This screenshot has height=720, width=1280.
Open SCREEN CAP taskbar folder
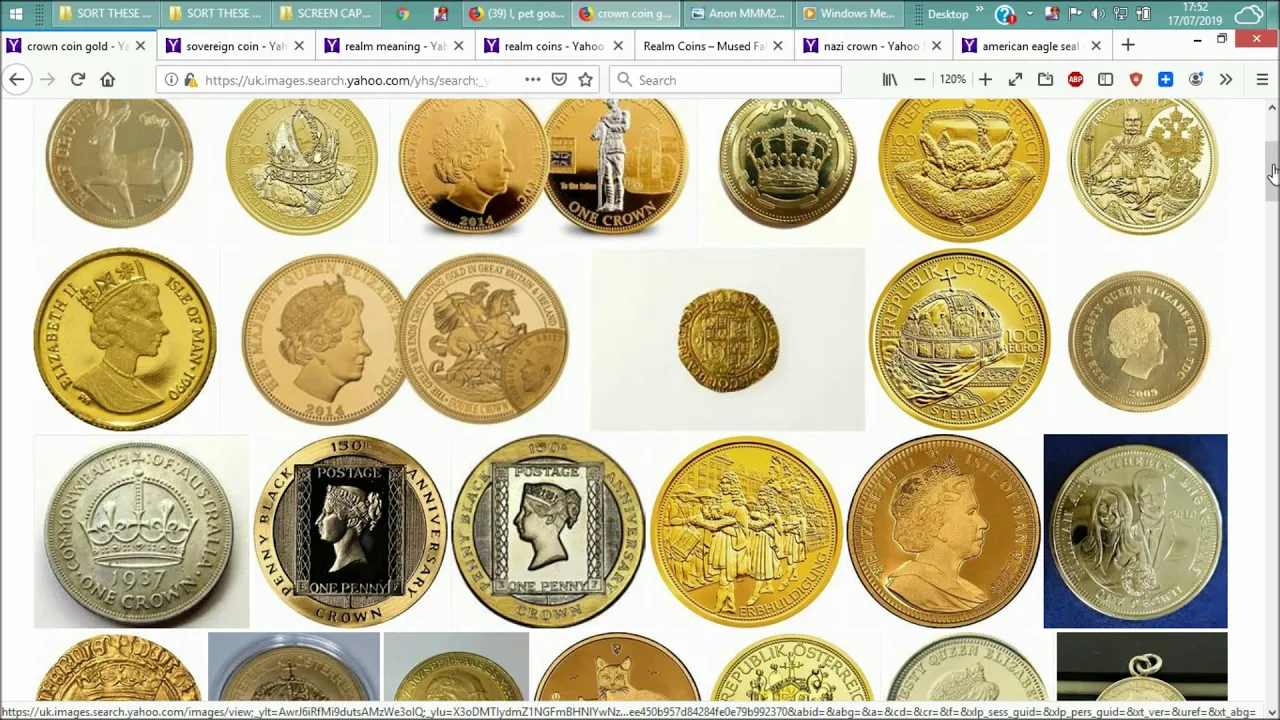(325, 14)
